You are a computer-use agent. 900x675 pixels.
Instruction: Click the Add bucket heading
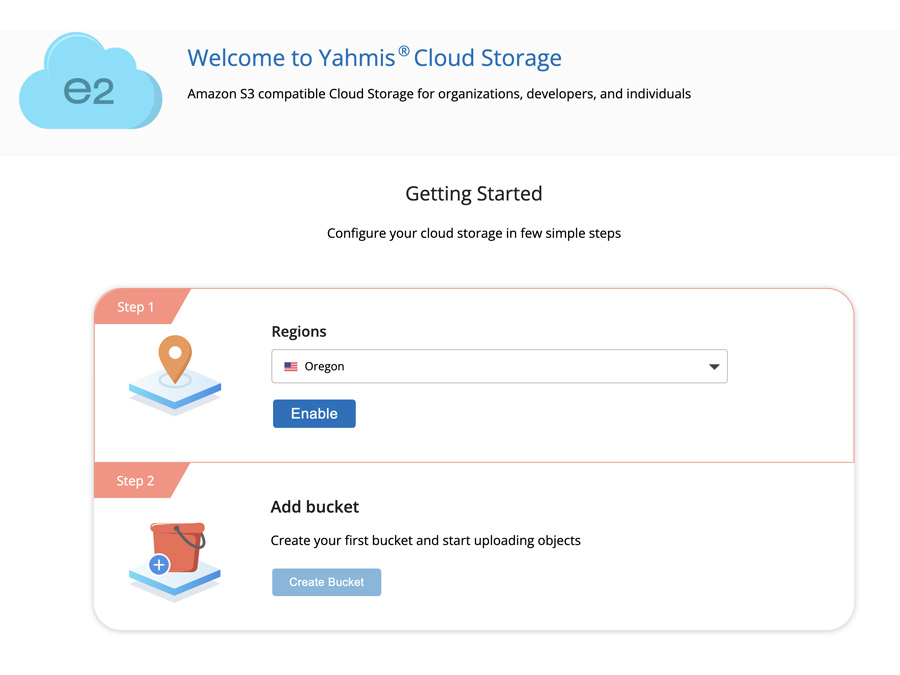(x=315, y=507)
